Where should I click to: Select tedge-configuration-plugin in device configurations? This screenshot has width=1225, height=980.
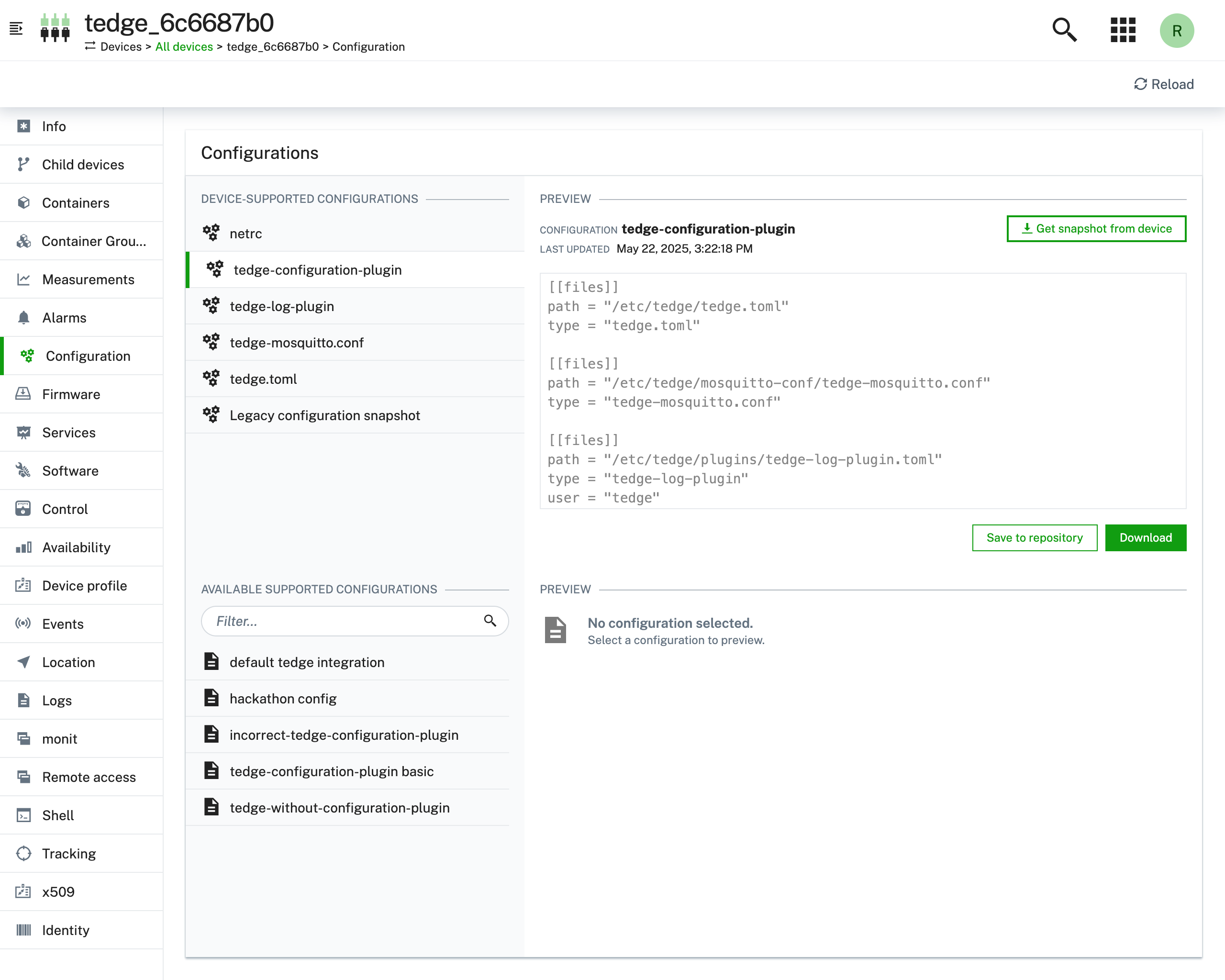pos(355,270)
